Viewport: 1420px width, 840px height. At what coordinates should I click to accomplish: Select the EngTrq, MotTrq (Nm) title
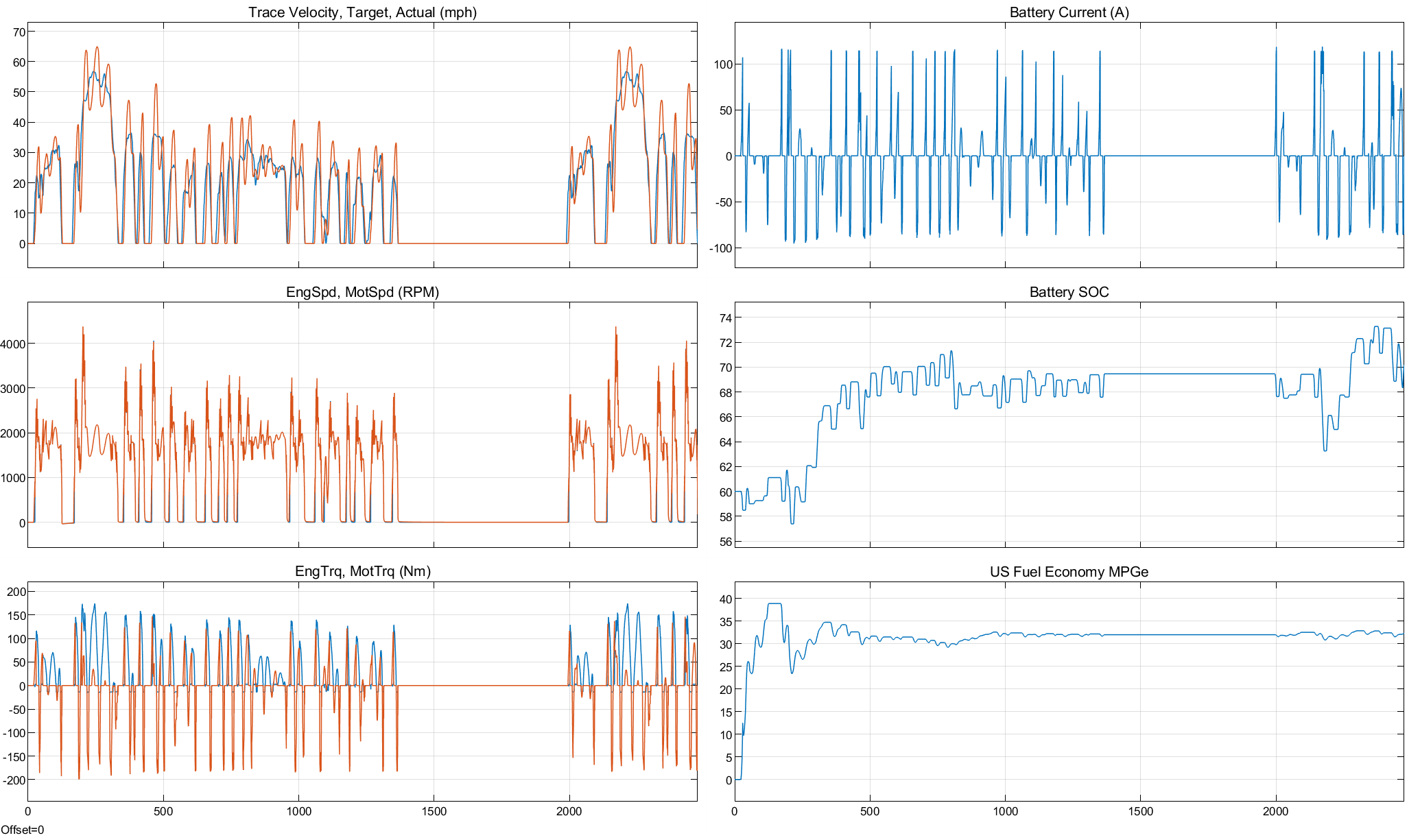coord(362,571)
